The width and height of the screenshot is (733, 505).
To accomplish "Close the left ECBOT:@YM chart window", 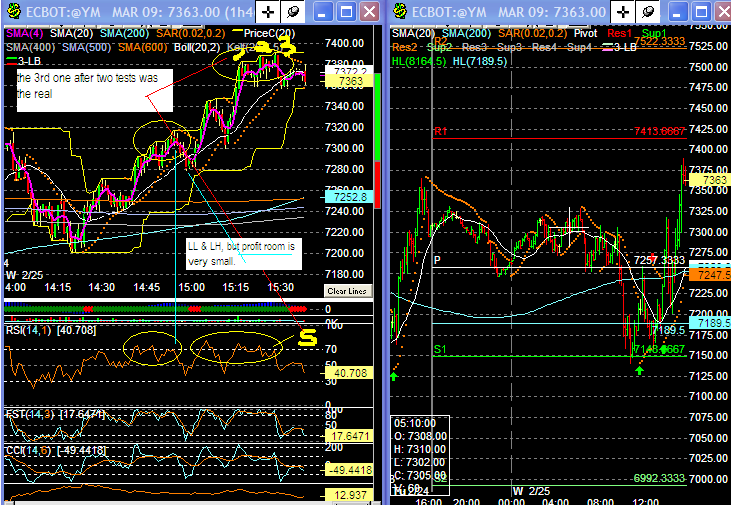I will (370, 12).
